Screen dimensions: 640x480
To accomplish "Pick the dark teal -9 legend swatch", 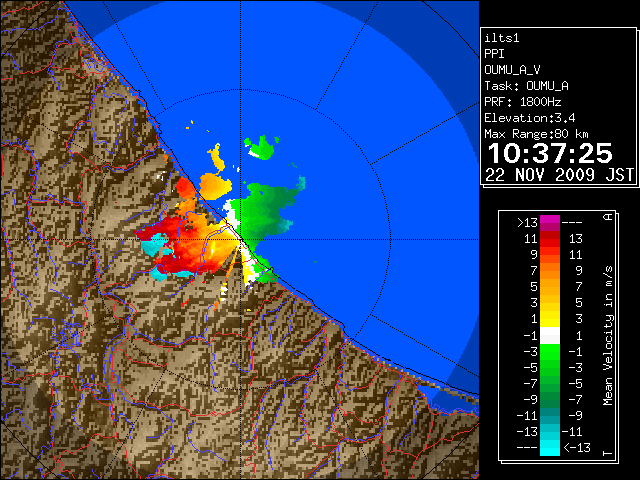I will coord(550,416).
